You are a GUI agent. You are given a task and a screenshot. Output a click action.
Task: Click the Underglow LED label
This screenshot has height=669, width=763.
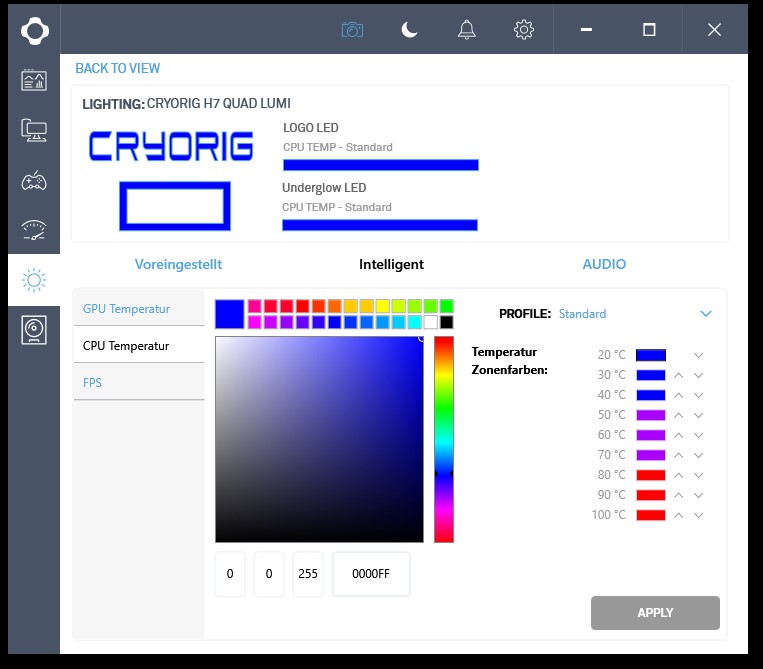(324, 188)
